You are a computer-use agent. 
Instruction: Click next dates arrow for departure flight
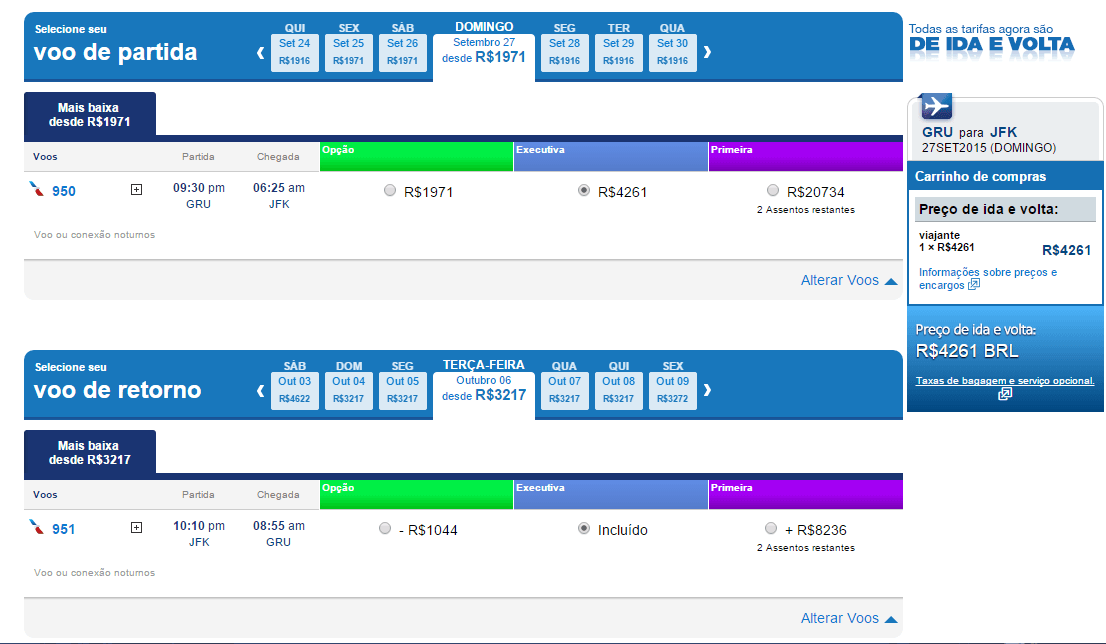[708, 52]
